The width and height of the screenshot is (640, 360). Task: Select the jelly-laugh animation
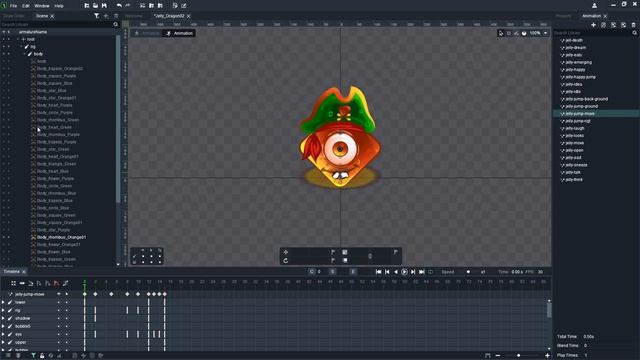tap(575, 129)
